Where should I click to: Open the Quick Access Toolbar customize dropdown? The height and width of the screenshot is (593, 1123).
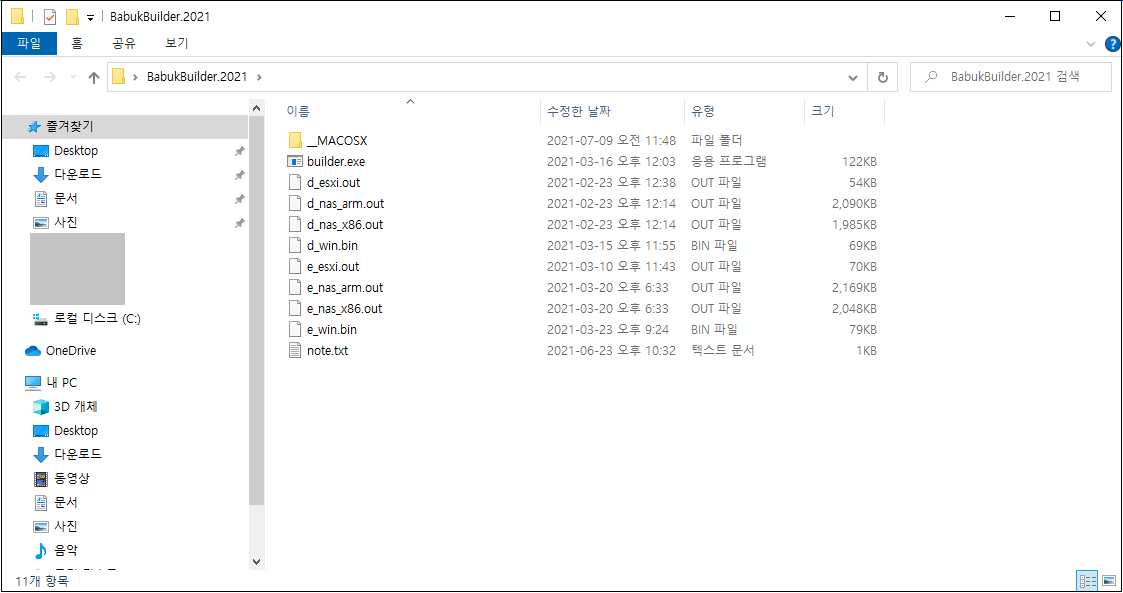tap(90, 17)
